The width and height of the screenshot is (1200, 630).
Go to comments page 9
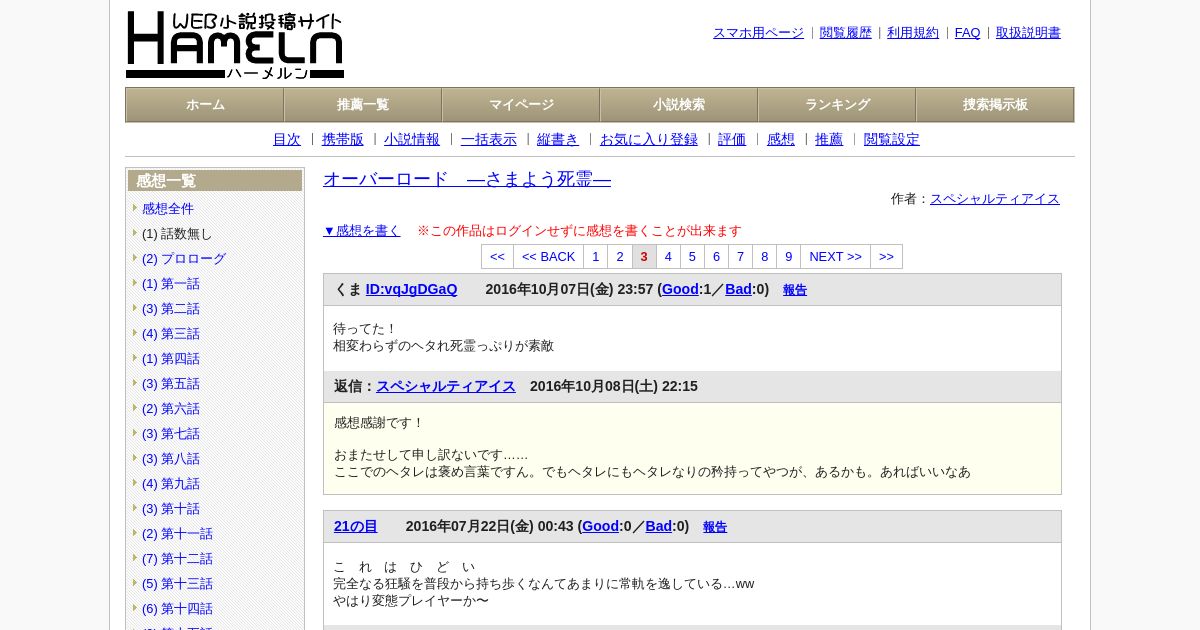point(788,257)
